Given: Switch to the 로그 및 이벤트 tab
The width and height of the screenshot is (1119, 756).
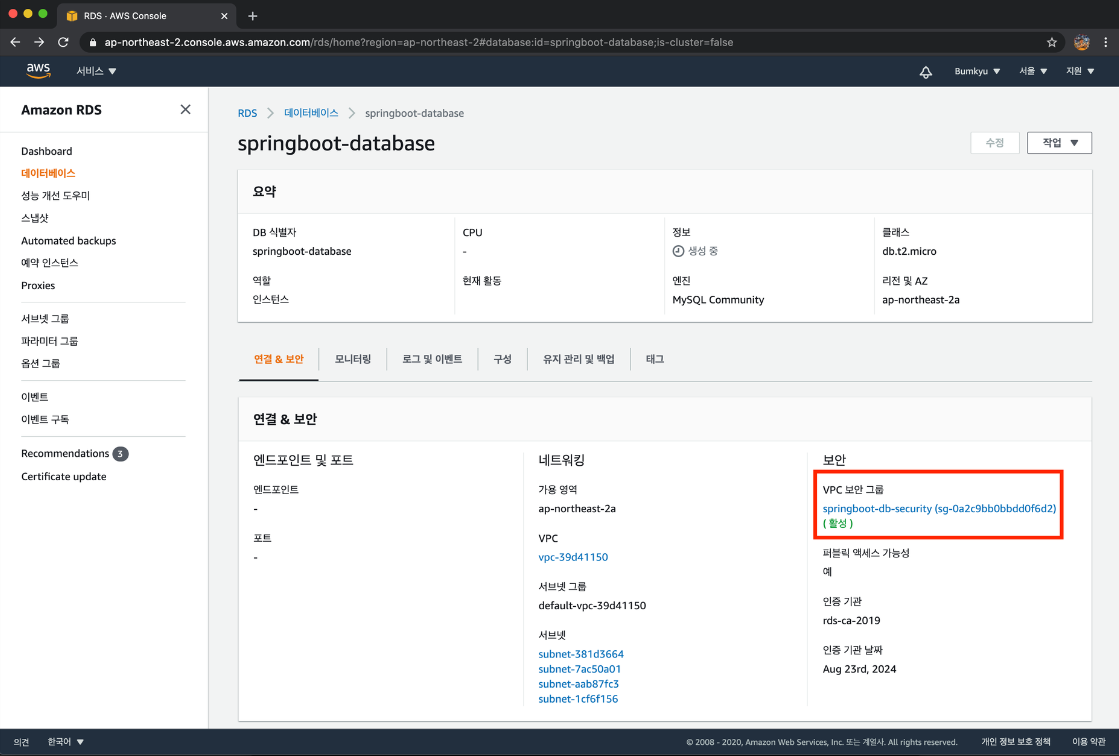Looking at the screenshot, I should 432,359.
